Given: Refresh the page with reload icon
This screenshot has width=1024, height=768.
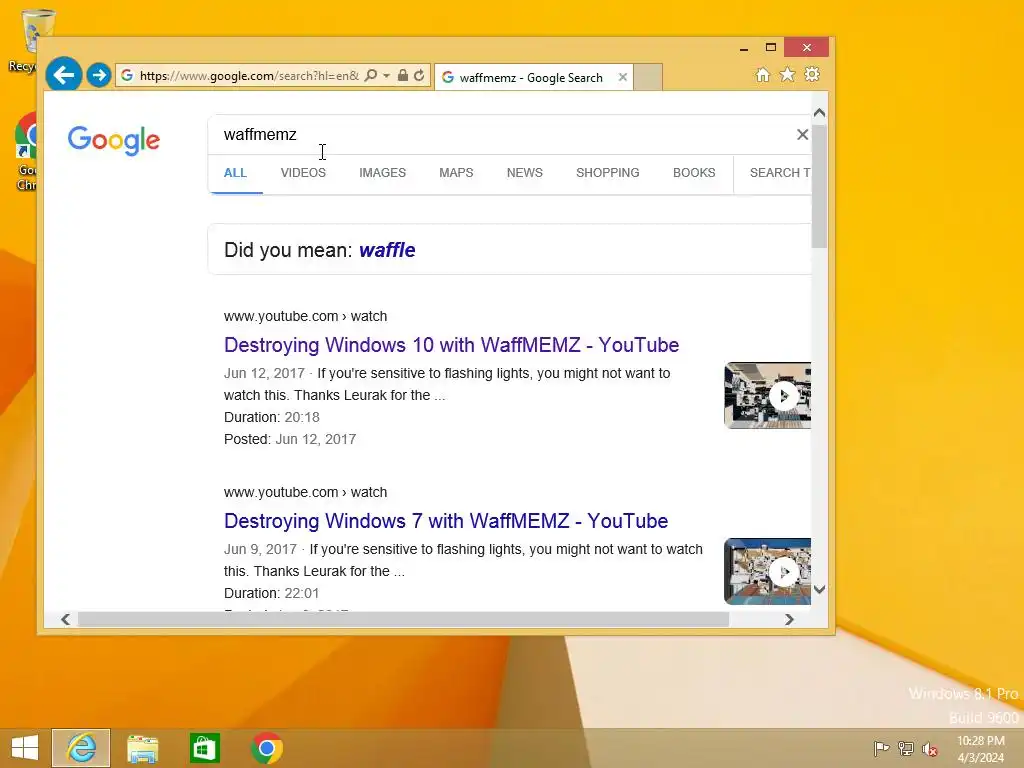Looking at the screenshot, I should pyautogui.click(x=419, y=75).
